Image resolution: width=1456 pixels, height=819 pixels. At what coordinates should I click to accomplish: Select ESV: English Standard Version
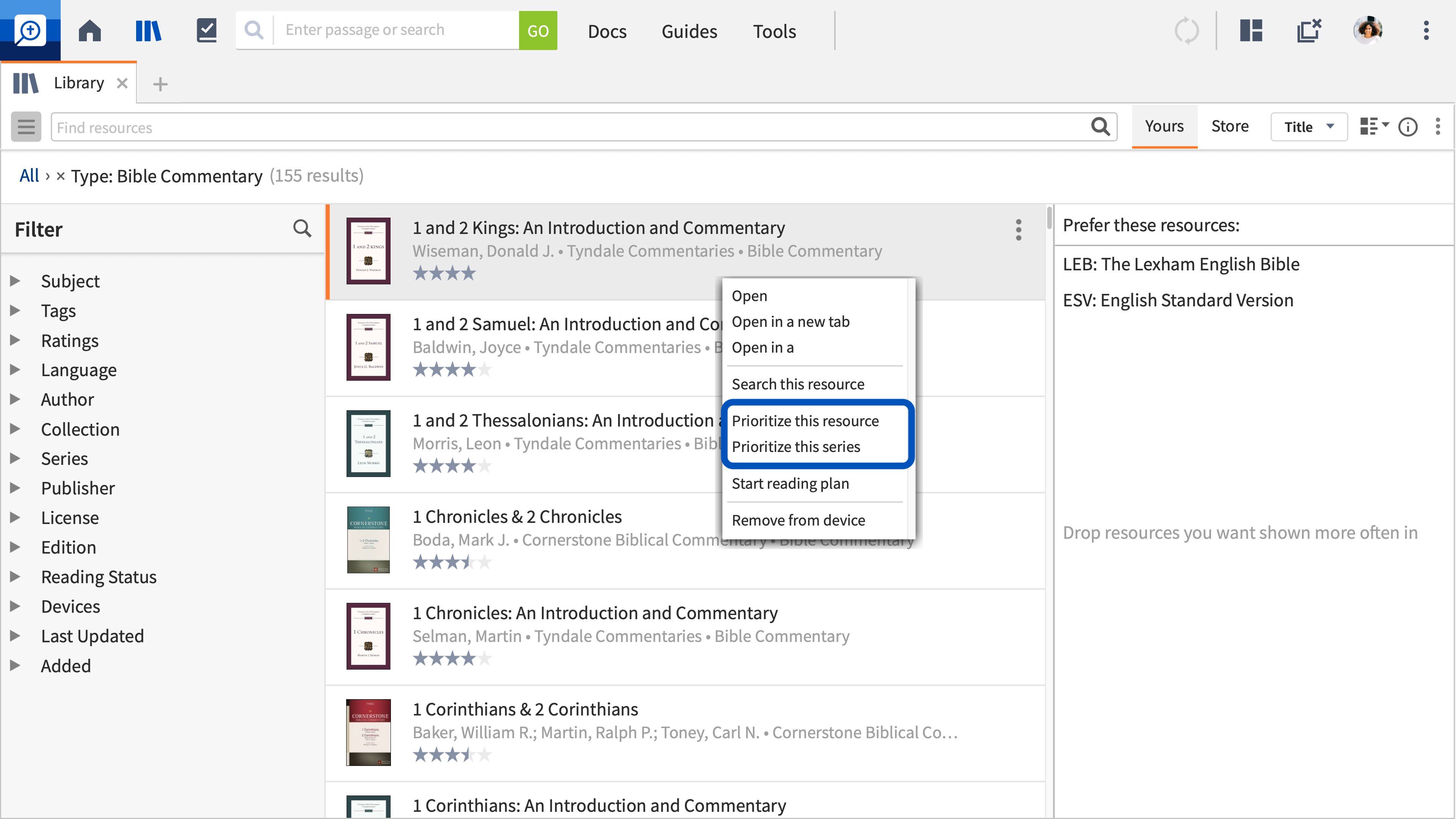click(1178, 300)
